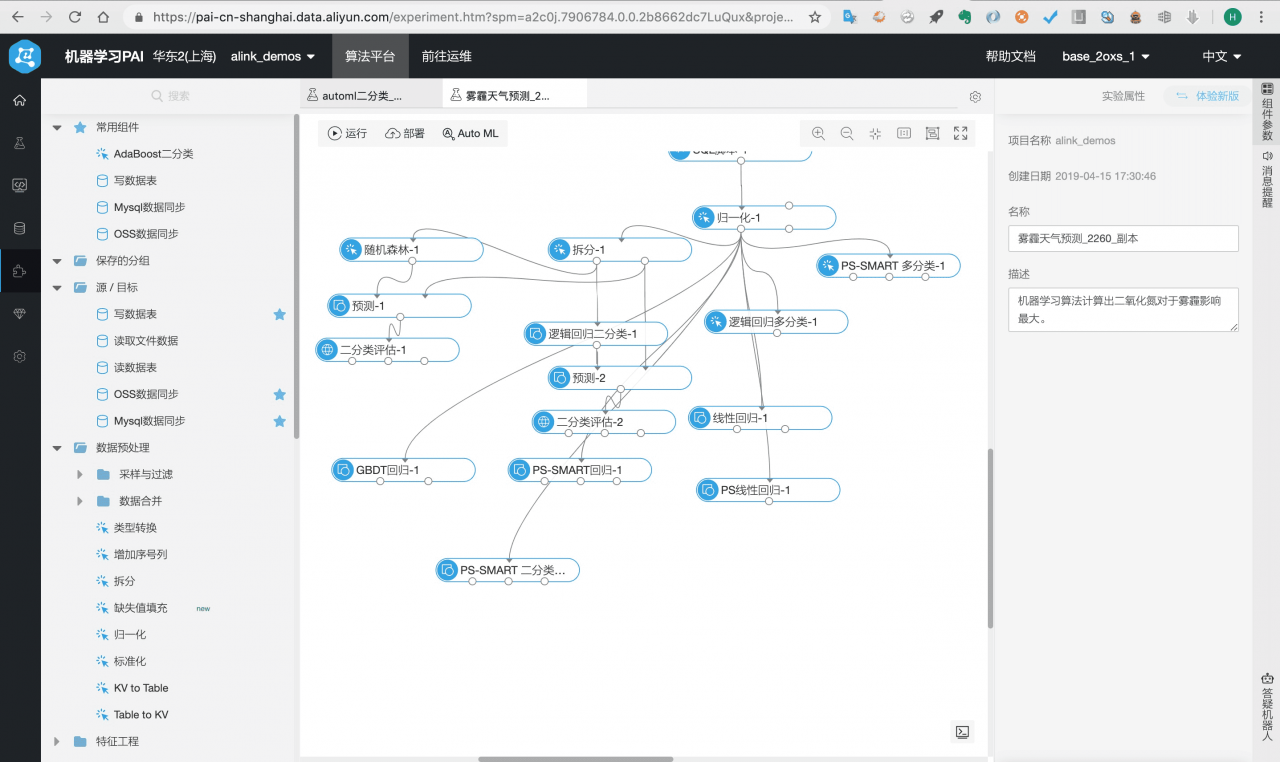Open the home icon in left sidebar
Viewport: 1280px width, 762px height.
click(x=20, y=101)
